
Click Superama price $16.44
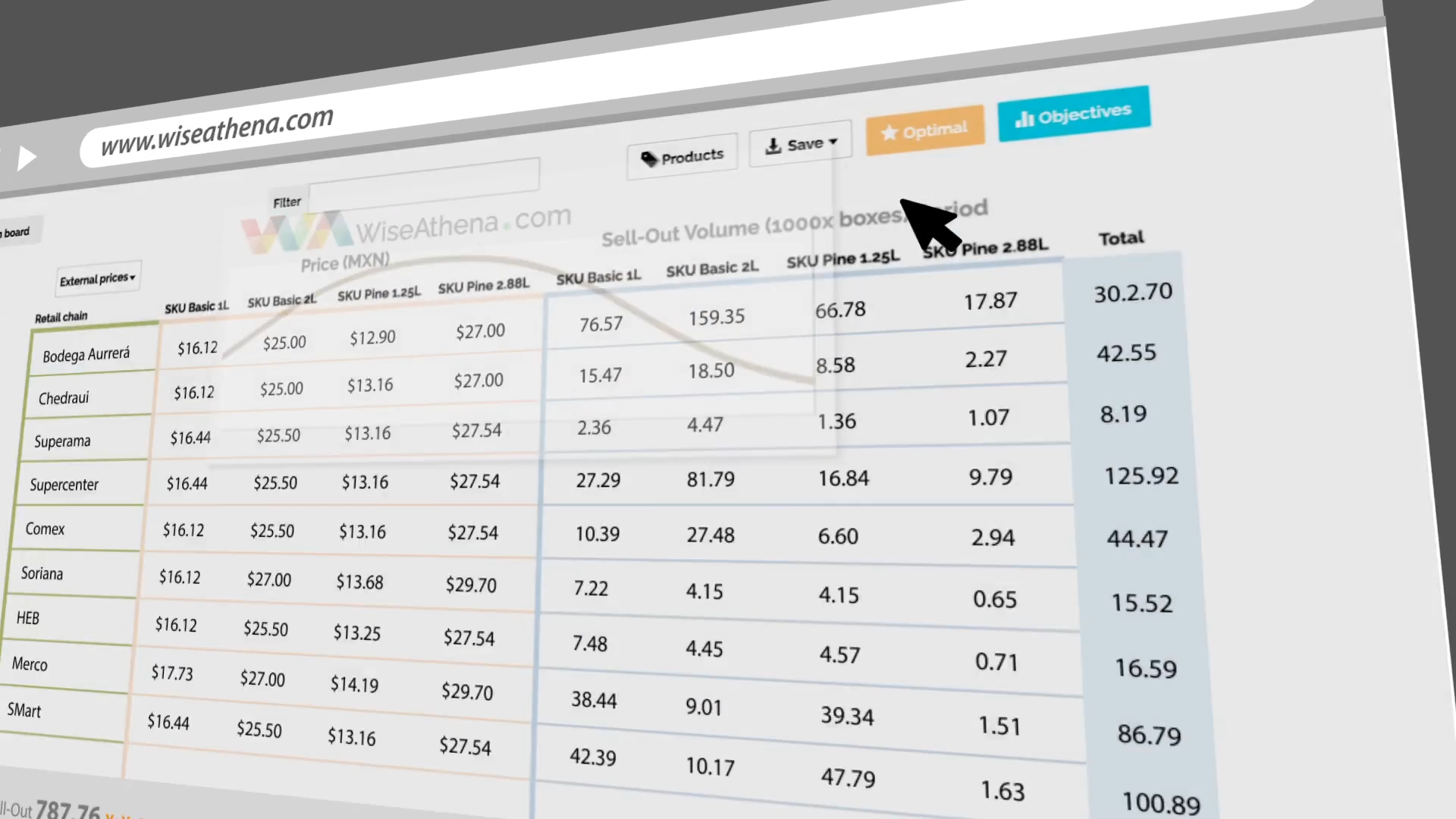coord(190,438)
